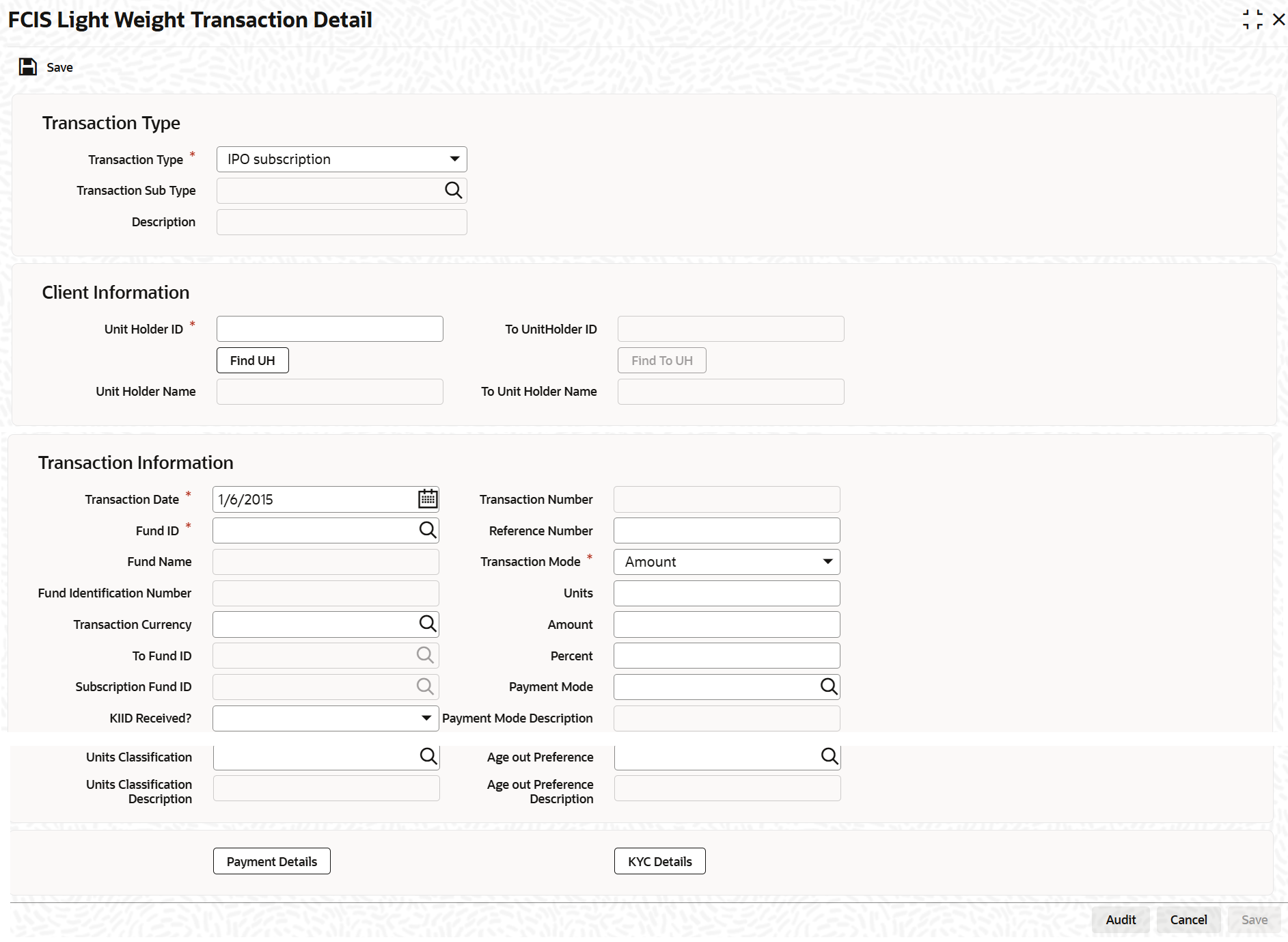This screenshot has width=1288, height=942.
Task: Select the Amount input field
Action: pos(727,625)
